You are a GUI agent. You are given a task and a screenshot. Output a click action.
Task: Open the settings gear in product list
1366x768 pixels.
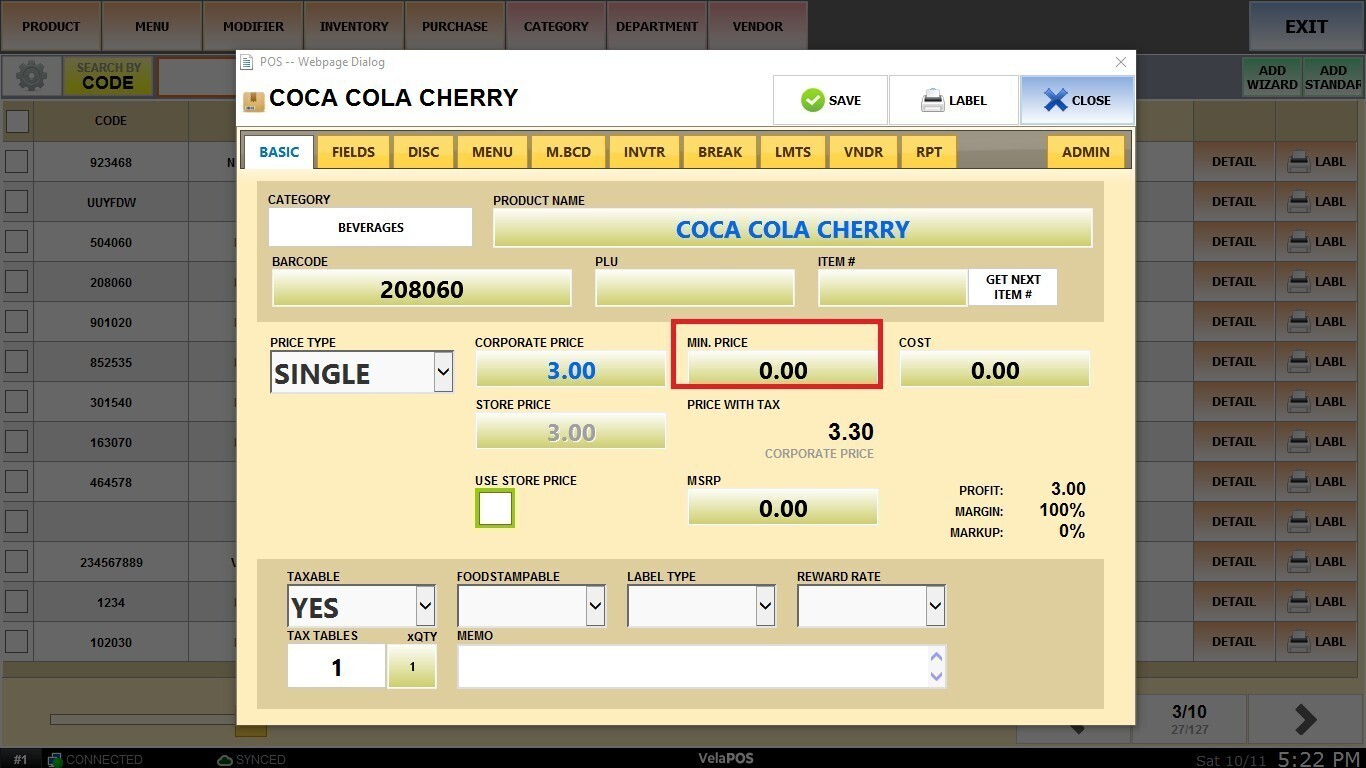pos(31,76)
